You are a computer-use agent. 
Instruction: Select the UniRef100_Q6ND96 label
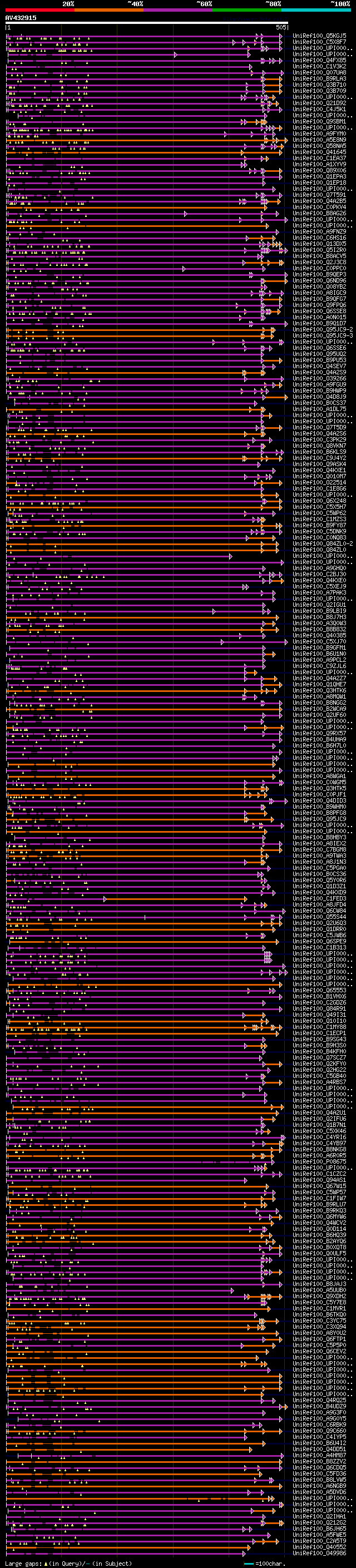[319, 280]
